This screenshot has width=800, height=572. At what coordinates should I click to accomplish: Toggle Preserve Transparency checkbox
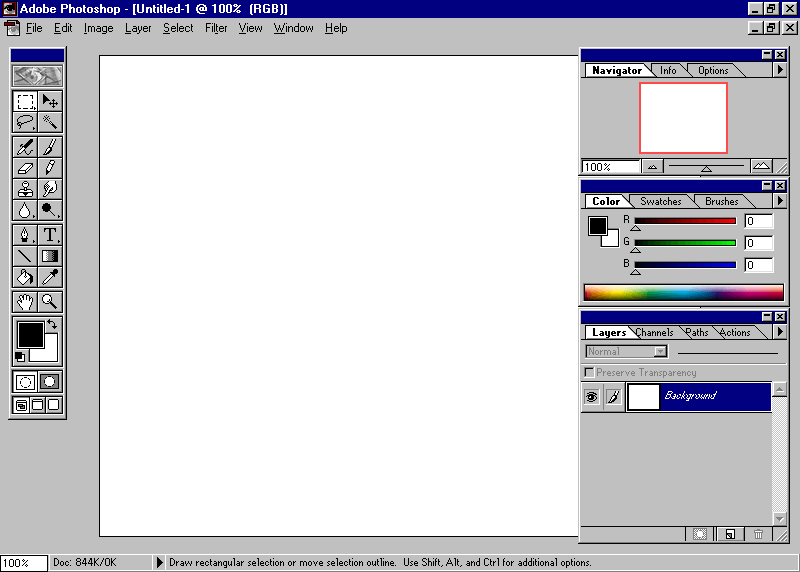tap(589, 372)
